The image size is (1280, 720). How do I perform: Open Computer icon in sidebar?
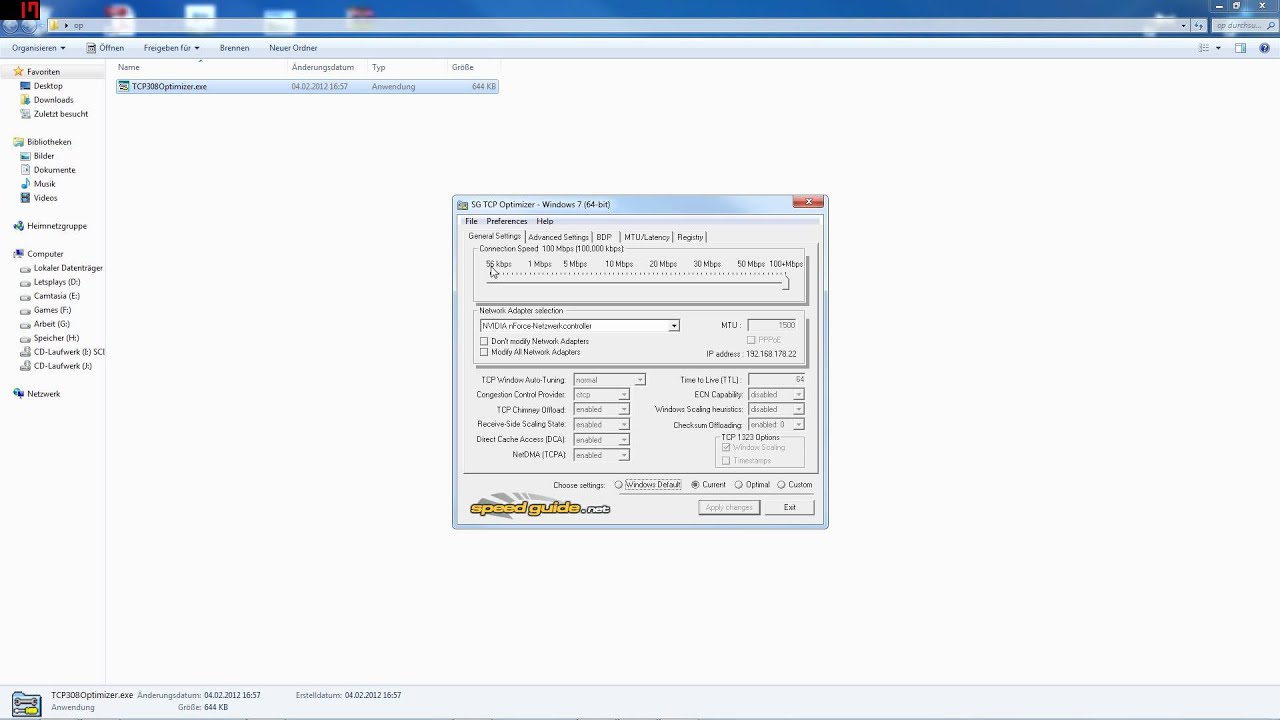[18, 254]
